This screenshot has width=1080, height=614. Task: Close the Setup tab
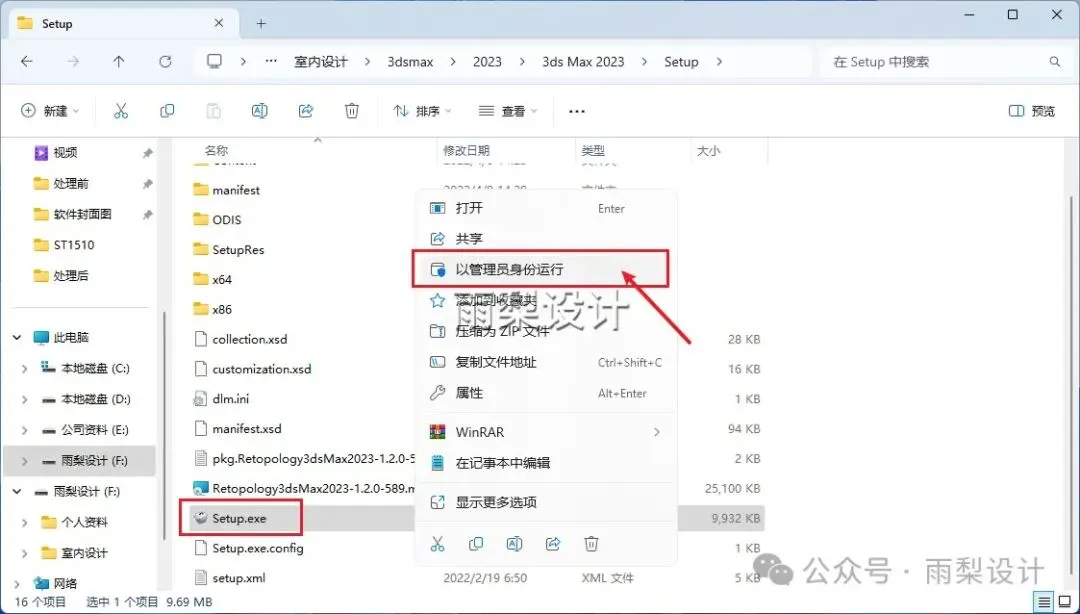click(x=218, y=23)
